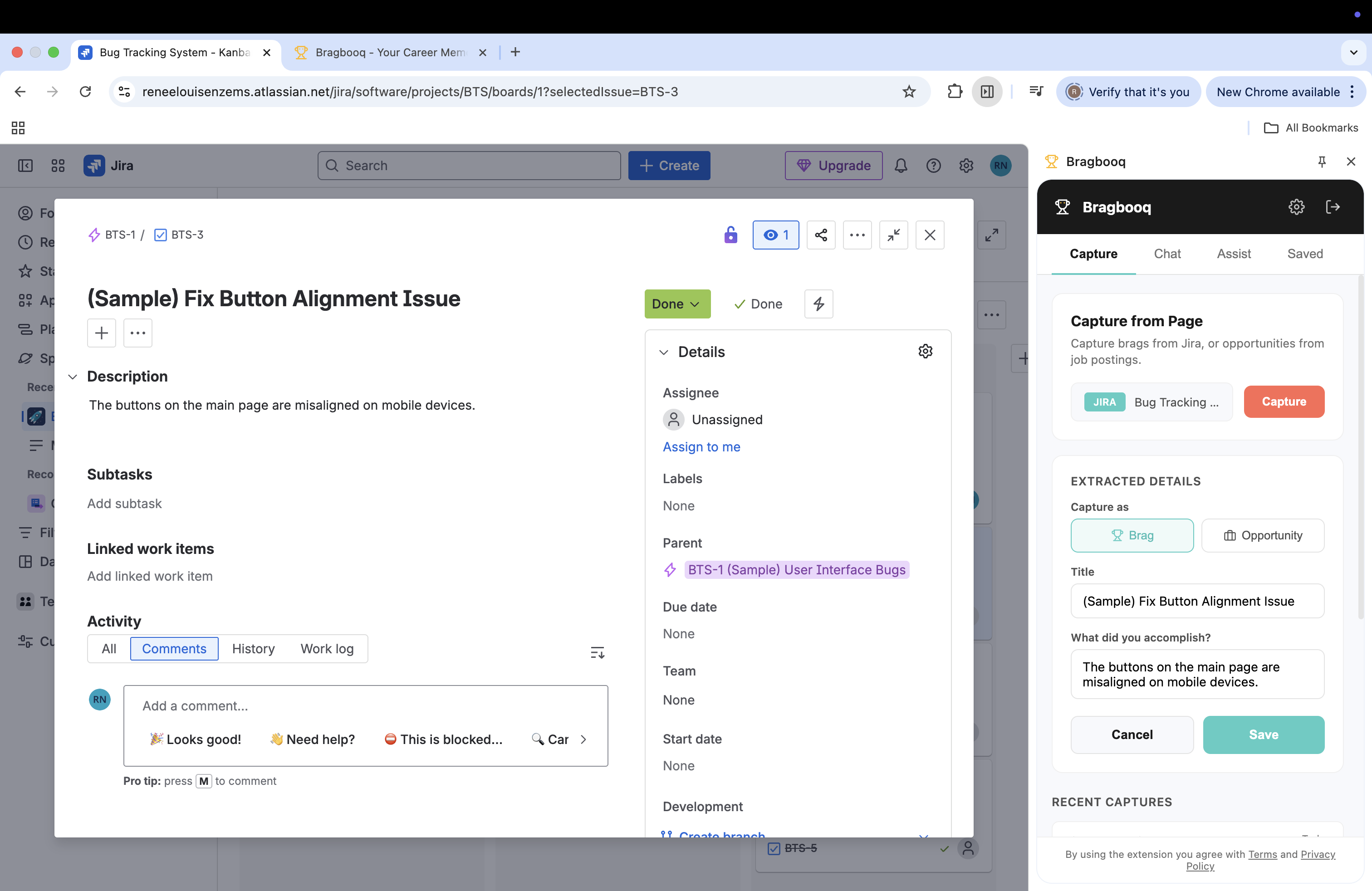This screenshot has height=891, width=1372.
Task: Switch to the Chat tab in Bragbooq
Action: click(x=1167, y=254)
